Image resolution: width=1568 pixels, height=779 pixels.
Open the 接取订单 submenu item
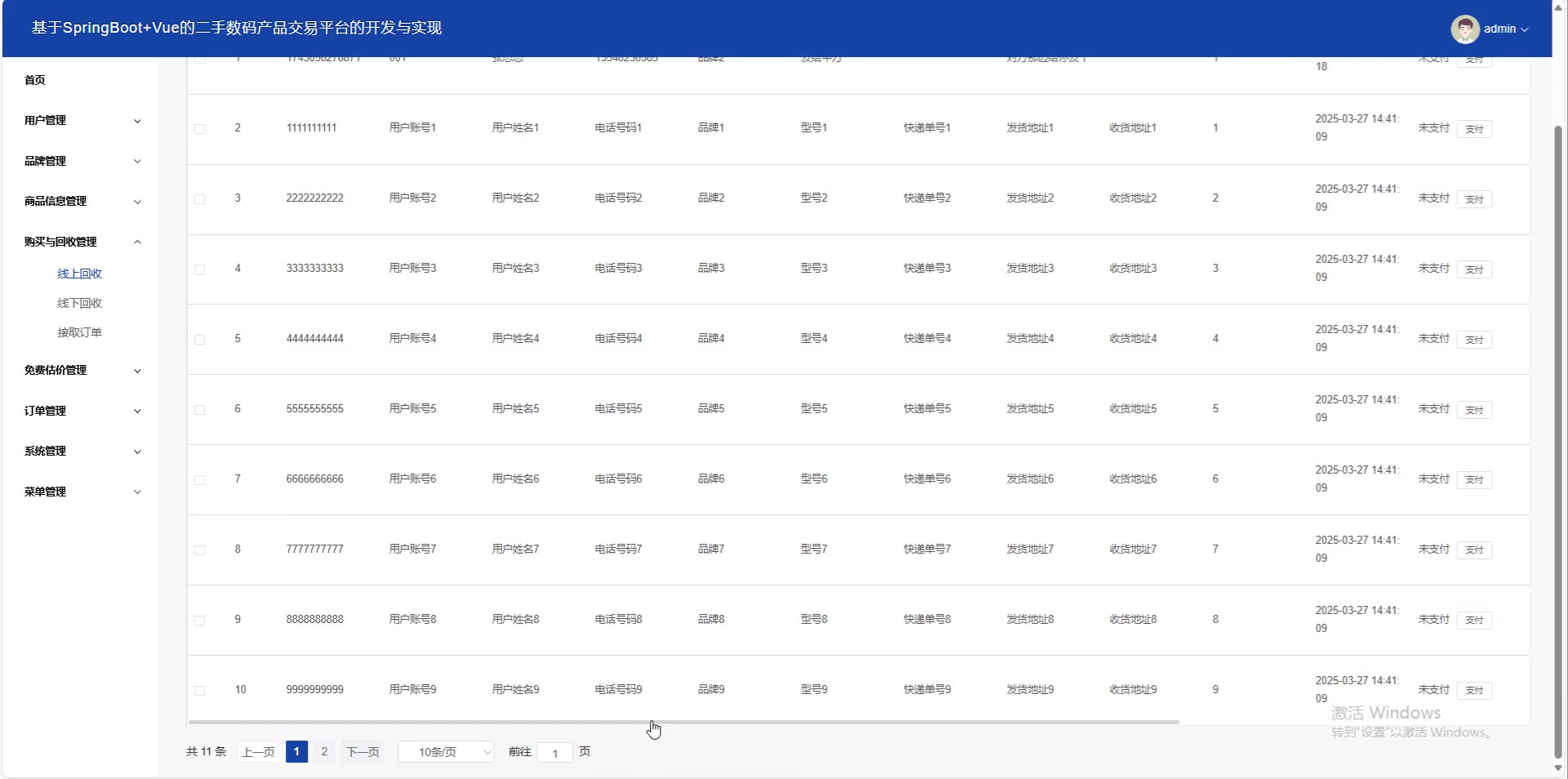coord(80,333)
